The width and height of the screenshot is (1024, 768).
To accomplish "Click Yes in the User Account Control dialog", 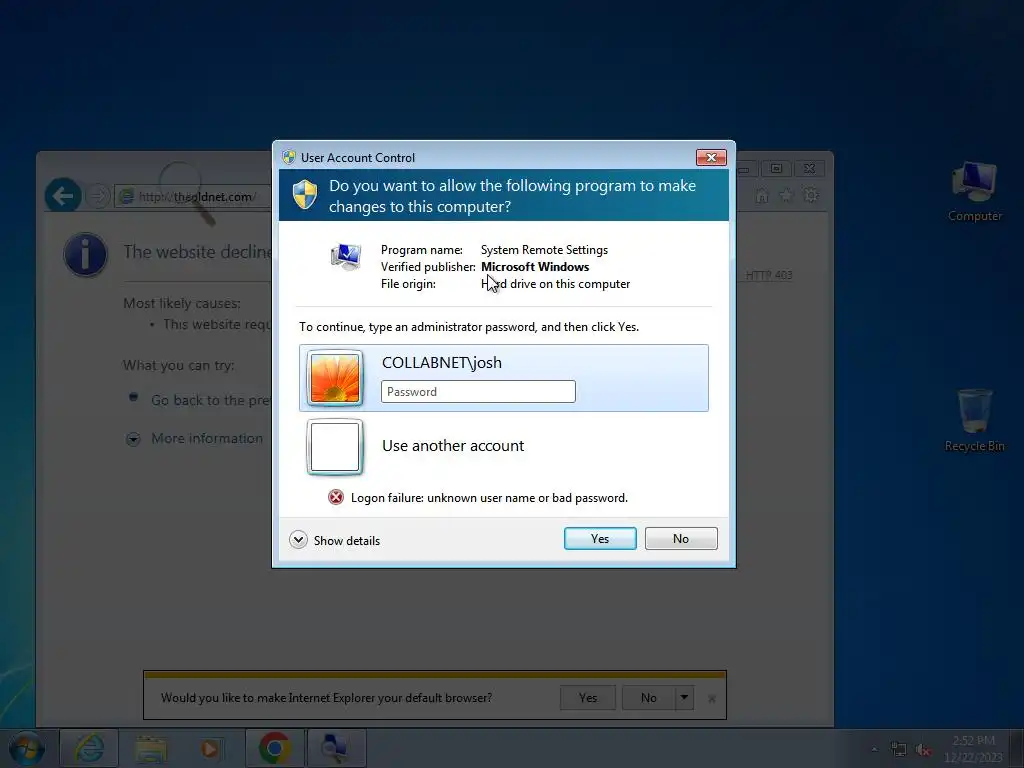I will click(600, 539).
